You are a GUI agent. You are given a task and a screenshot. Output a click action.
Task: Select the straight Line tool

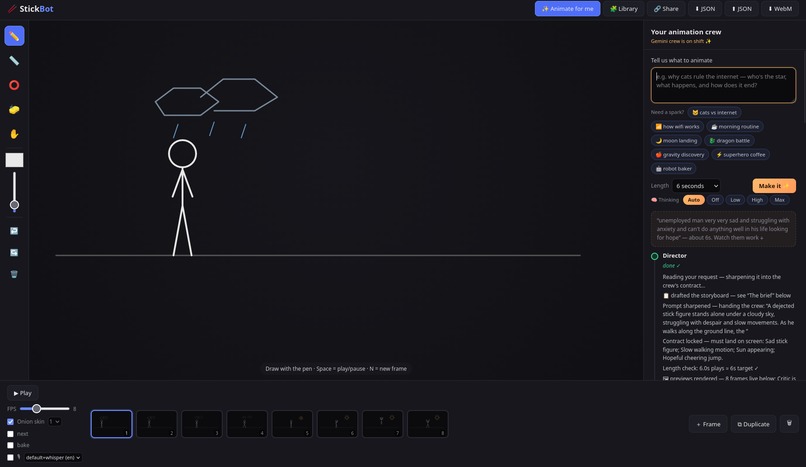tap(14, 61)
